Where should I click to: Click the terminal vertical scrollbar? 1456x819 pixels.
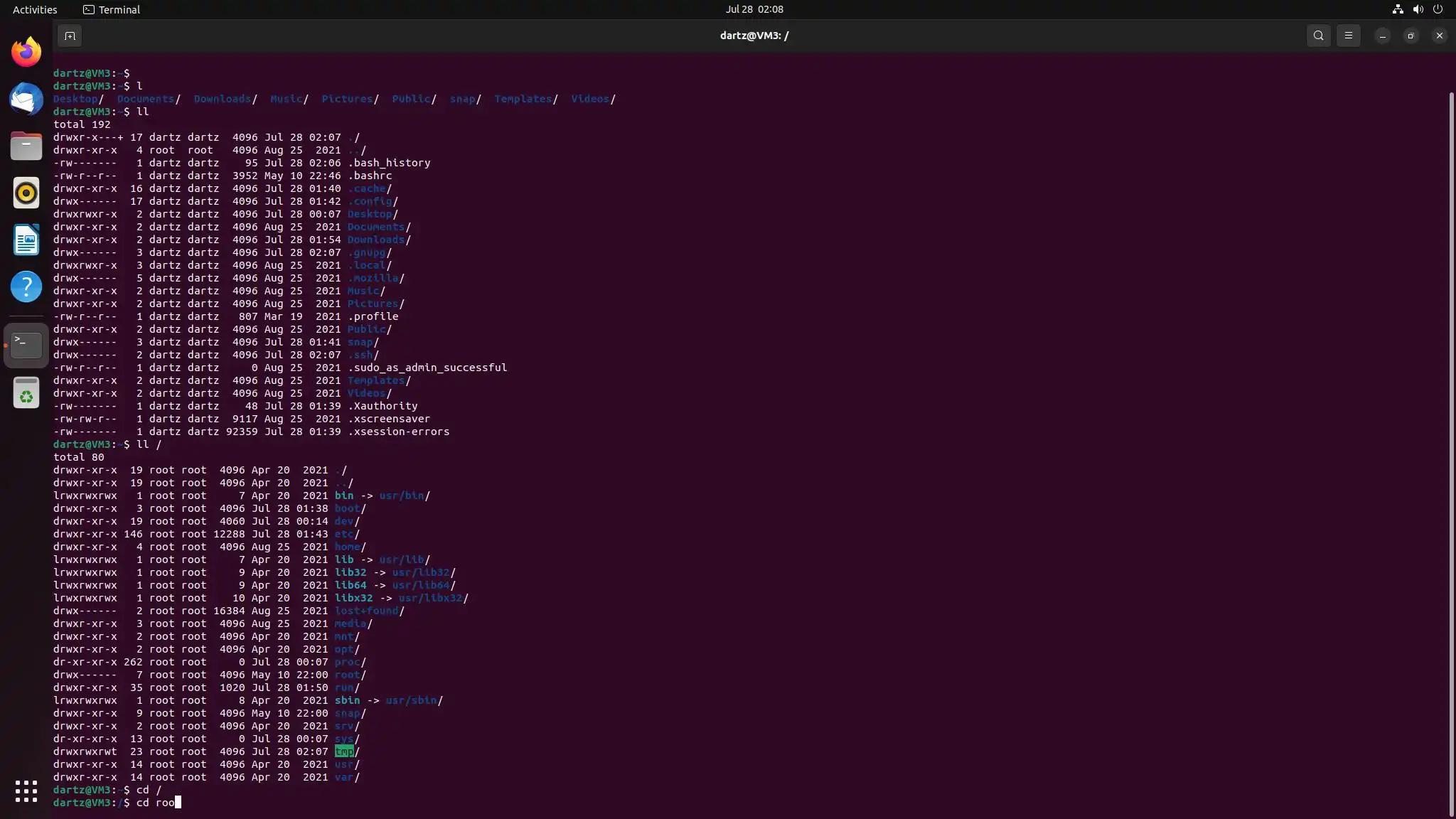coord(1451,455)
